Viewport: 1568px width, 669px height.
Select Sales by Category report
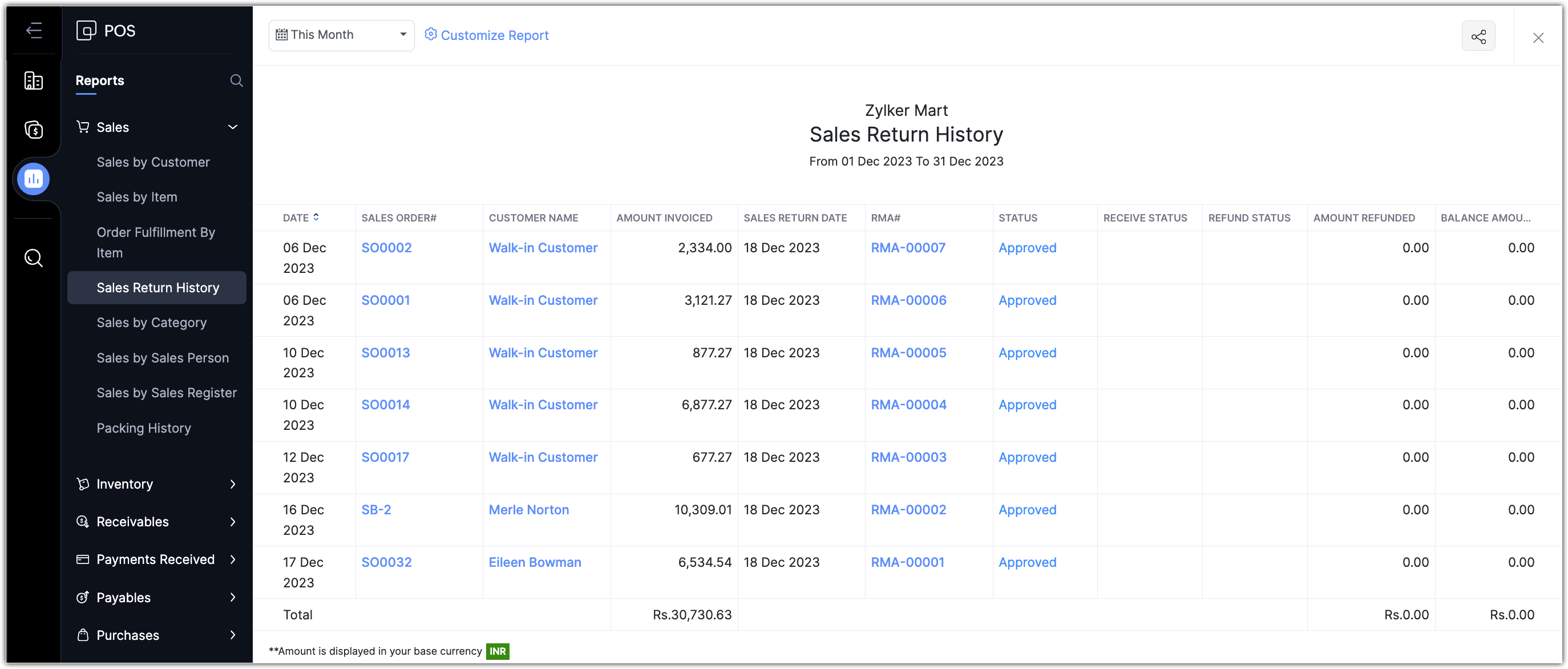(151, 323)
